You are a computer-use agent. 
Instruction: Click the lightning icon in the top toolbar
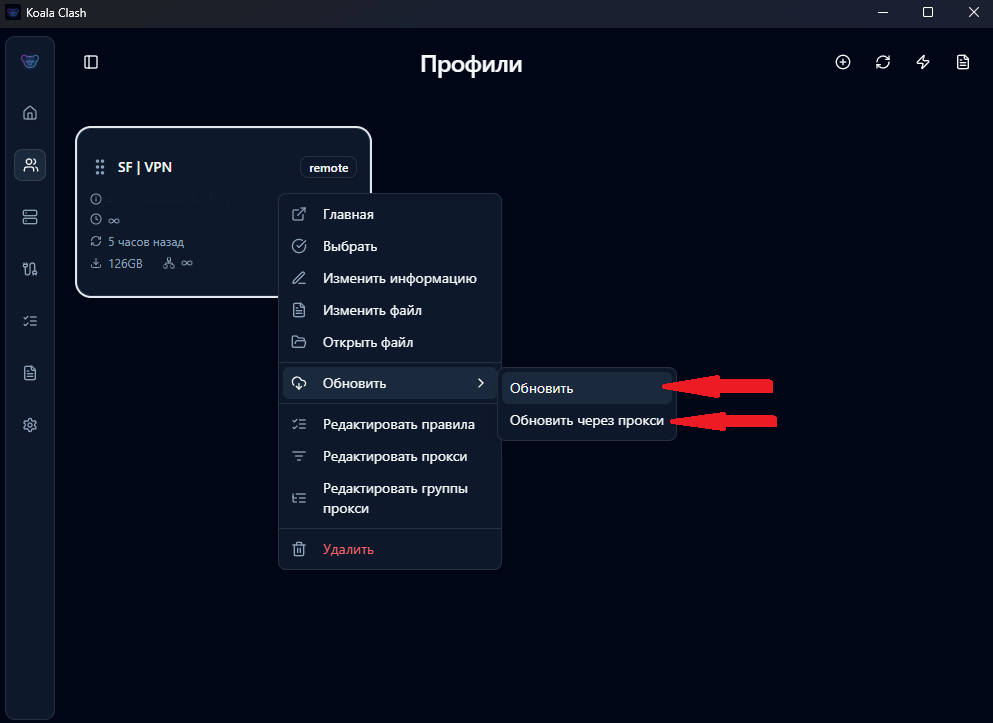pyautogui.click(x=923, y=62)
